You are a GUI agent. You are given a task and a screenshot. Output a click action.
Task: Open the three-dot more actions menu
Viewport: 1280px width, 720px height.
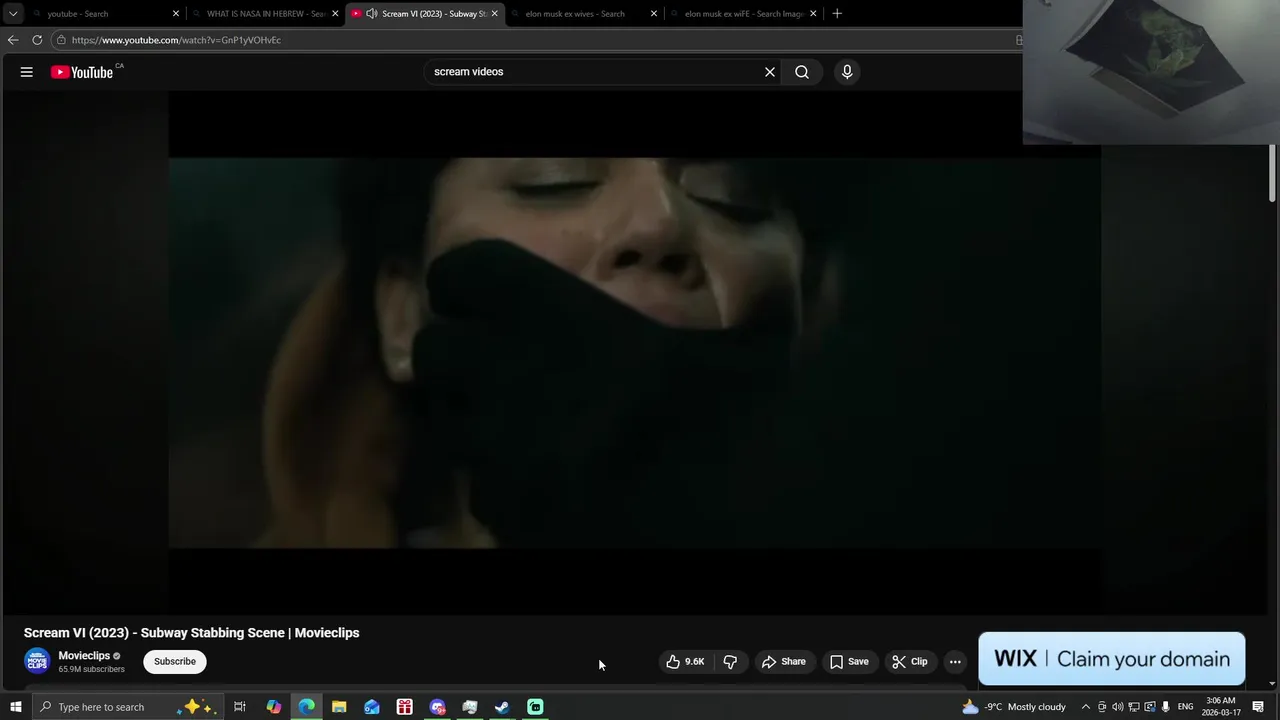[x=955, y=661]
